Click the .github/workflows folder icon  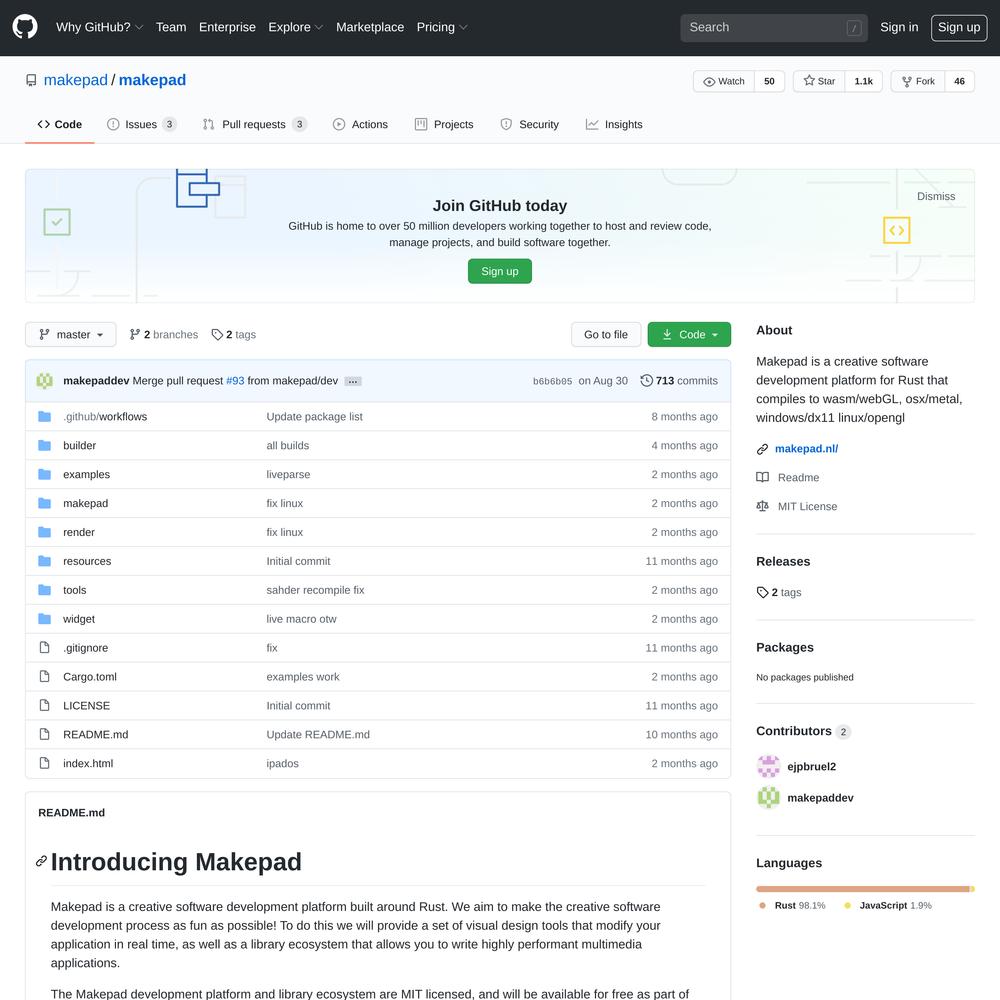(44, 416)
